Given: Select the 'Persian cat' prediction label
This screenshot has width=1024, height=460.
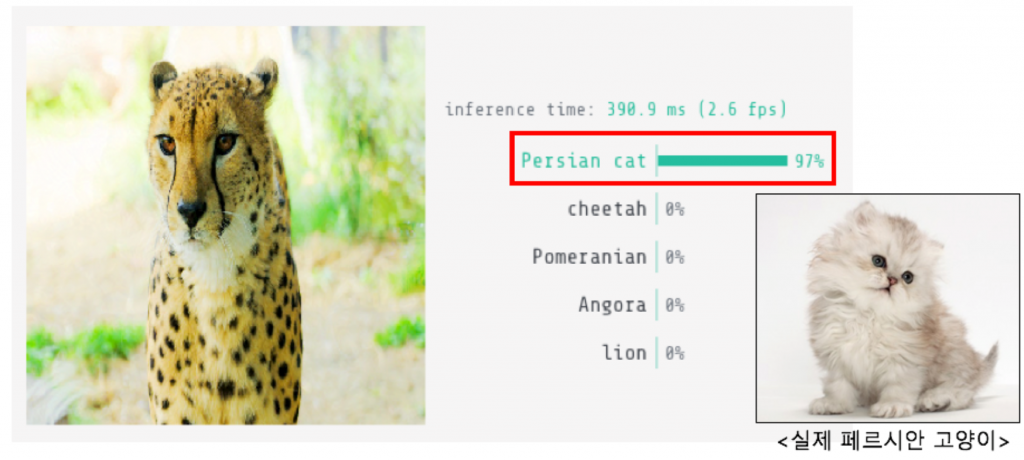Looking at the screenshot, I should pos(583,160).
